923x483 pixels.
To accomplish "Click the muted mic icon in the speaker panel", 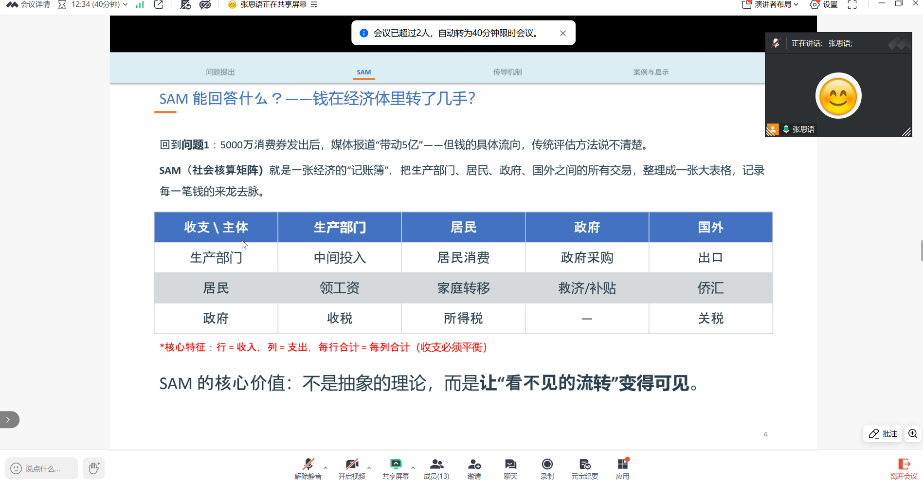I will tap(776, 43).
